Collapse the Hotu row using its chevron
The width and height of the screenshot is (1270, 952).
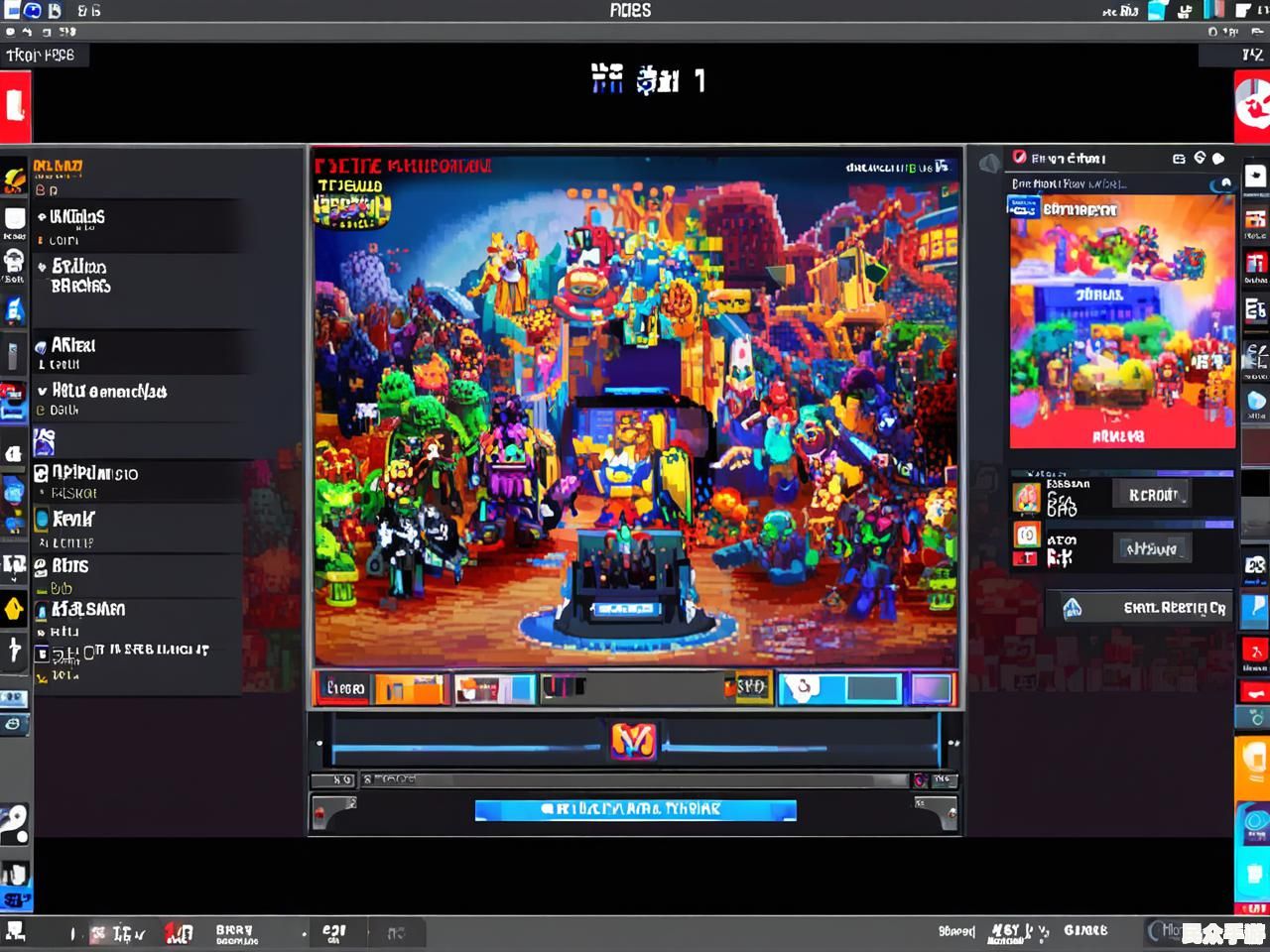(42, 392)
